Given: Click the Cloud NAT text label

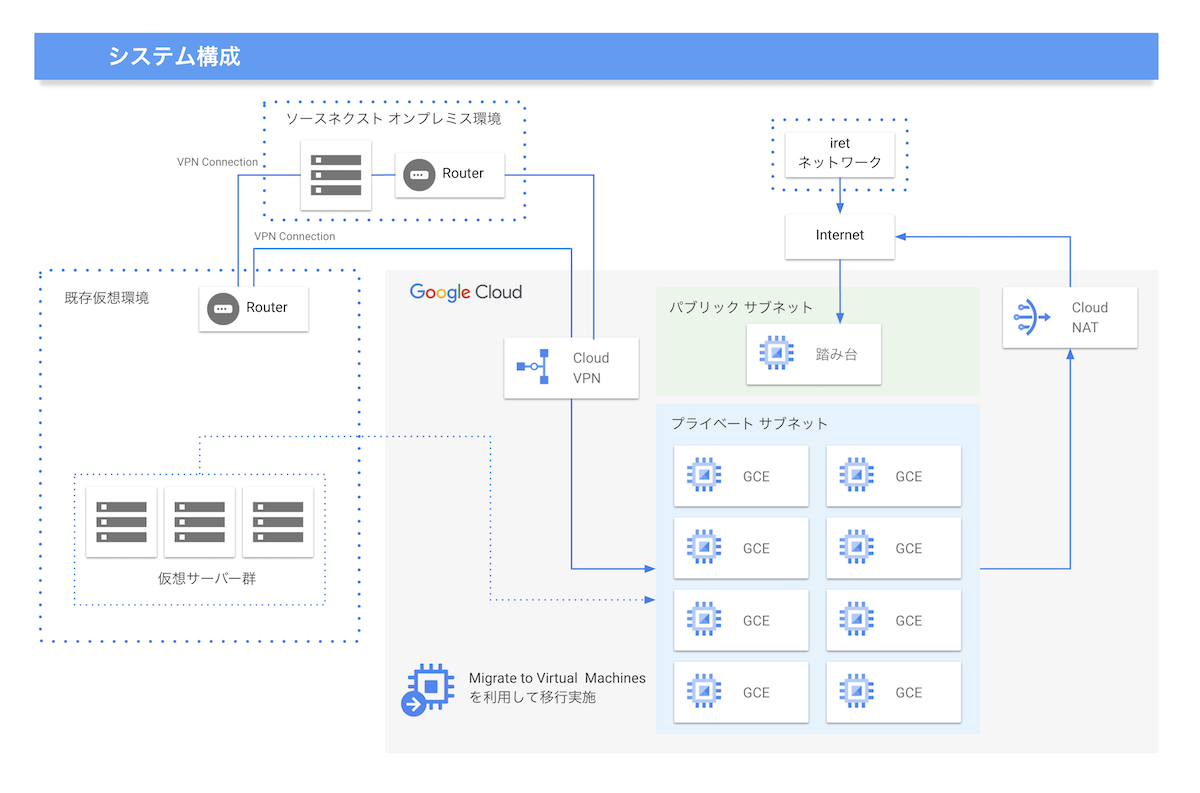Looking at the screenshot, I should coord(1090,317).
